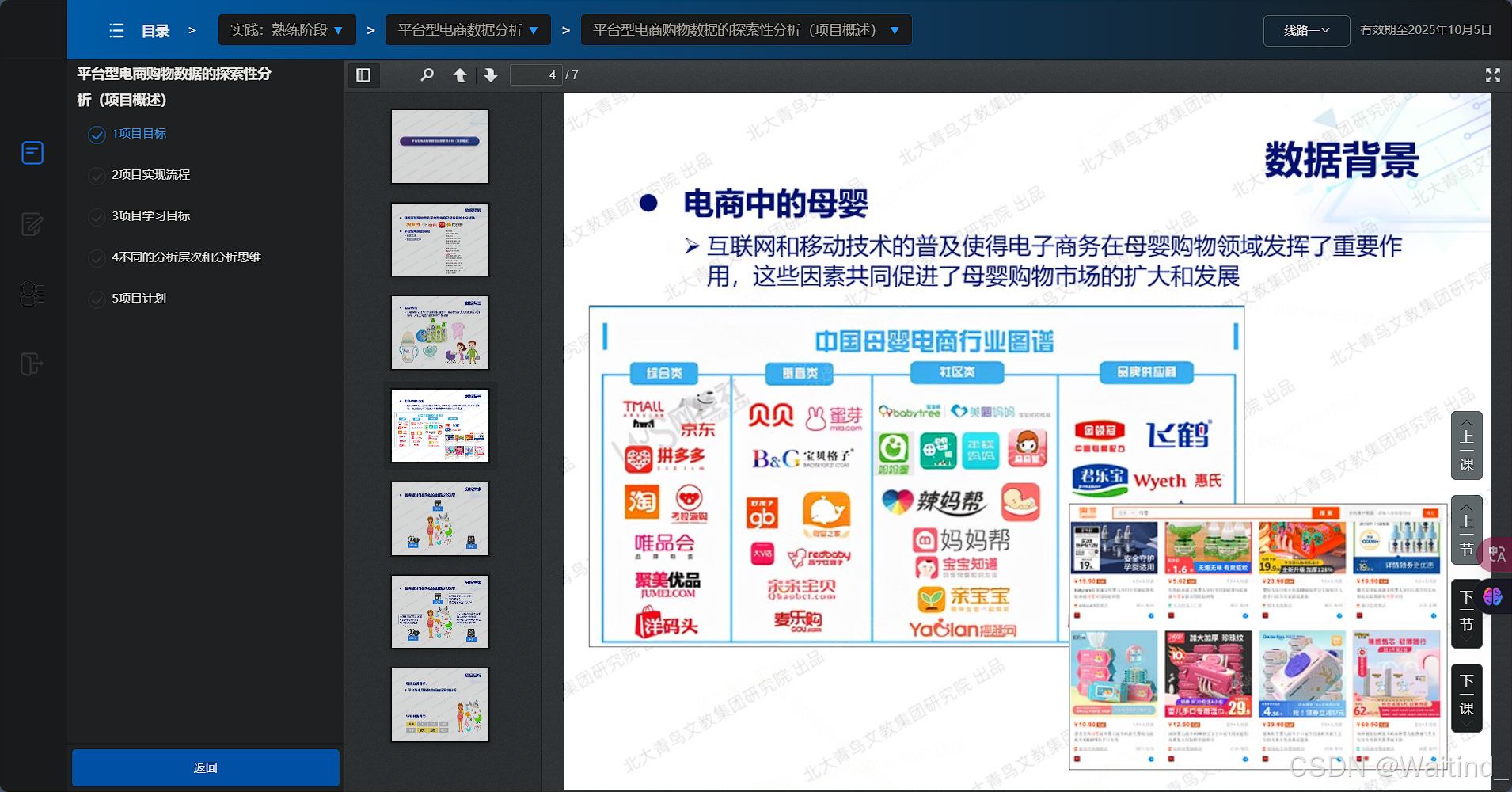This screenshot has width=1512, height=792.
Task: Enter fullscreen presentation mode
Action: pyautogui.click(x=1493, y=75)
